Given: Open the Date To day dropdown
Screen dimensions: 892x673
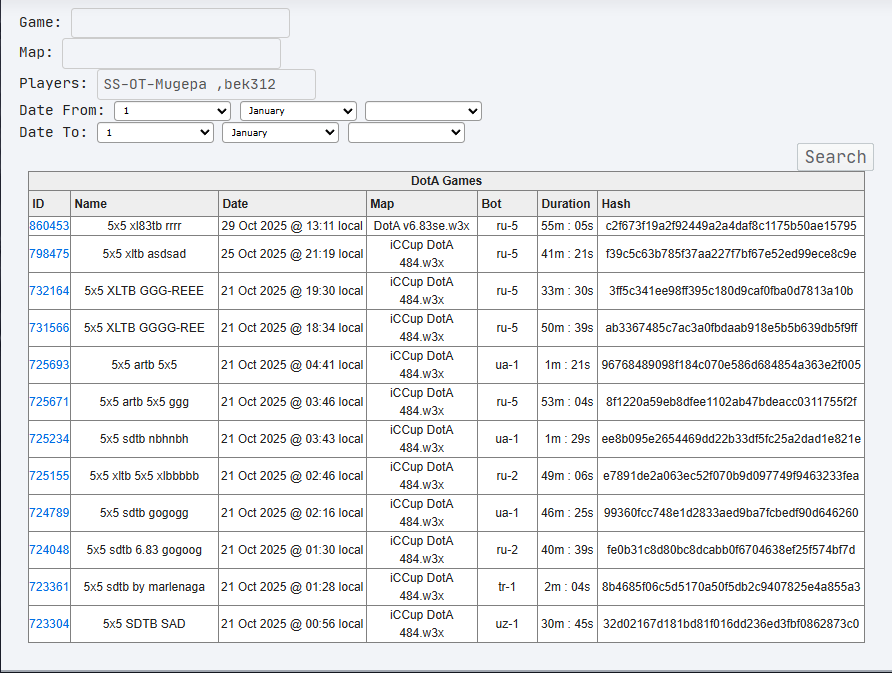Looking at the screenshot, I should click(x=155, y=133).
